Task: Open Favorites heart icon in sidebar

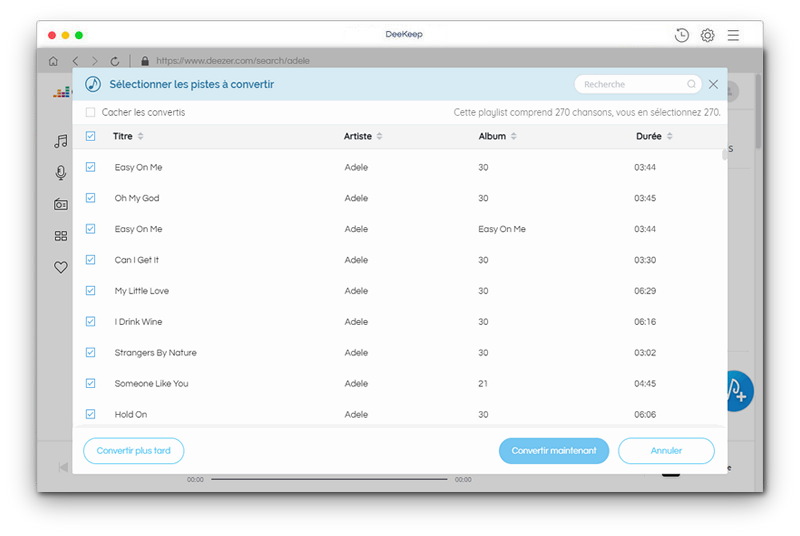Action: (61, 267)
